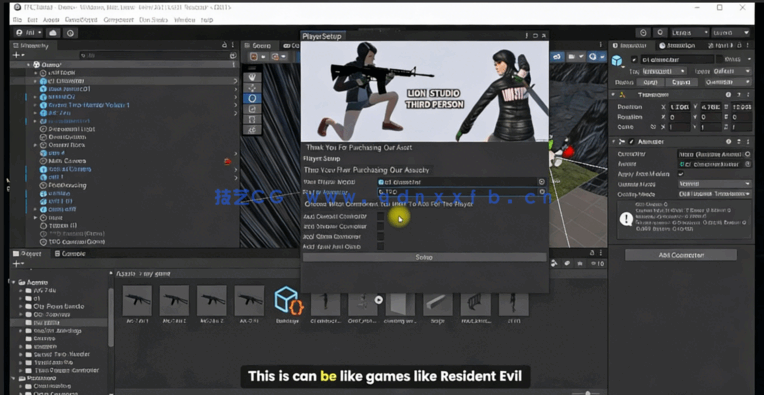Collapse the Transform component
This screenshot has width=764, height=395.
(613, 94)
